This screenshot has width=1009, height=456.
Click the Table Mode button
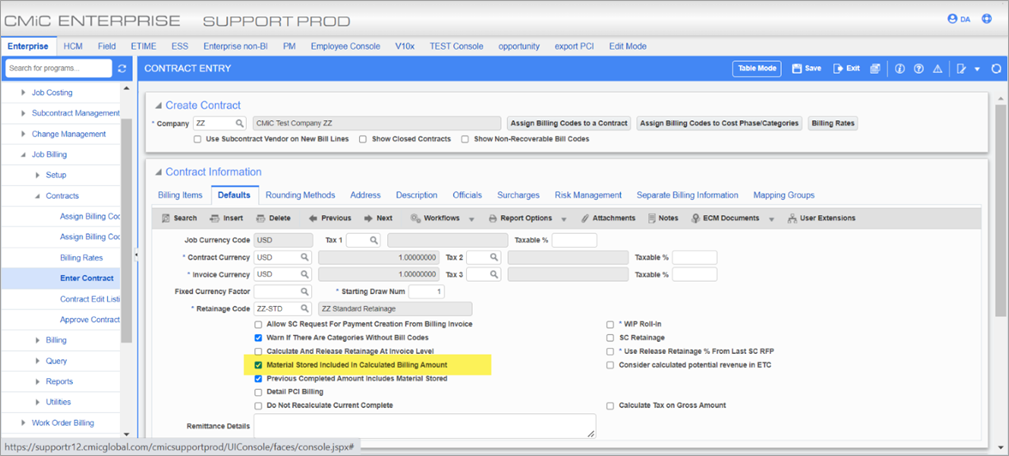[x=757, y=68]
